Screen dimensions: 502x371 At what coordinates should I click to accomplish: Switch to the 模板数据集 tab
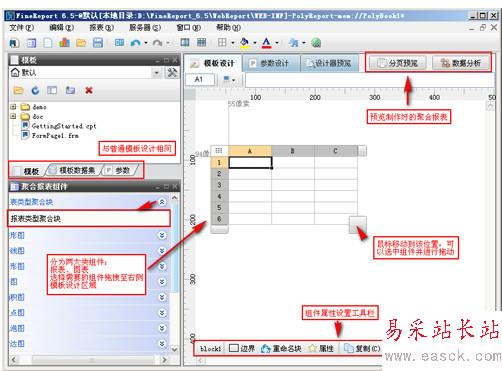click(74, 171)
